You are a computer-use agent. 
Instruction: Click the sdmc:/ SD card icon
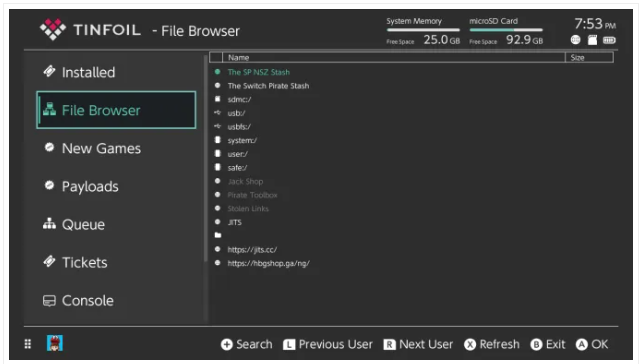pyautogui.click(x=218, y=99)
